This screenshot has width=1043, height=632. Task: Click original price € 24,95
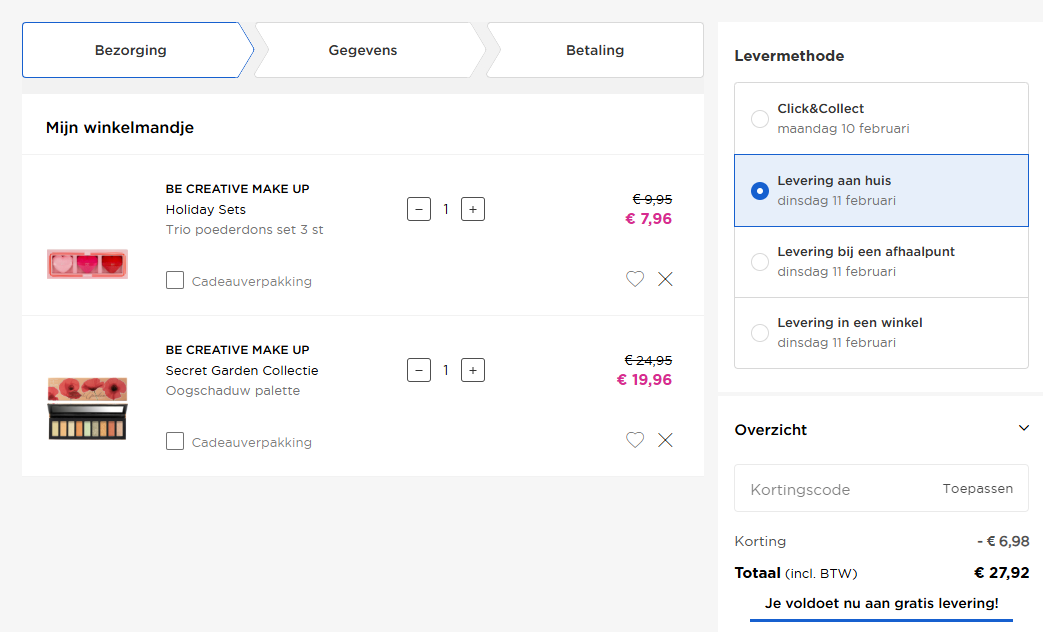tap(648, 361)
